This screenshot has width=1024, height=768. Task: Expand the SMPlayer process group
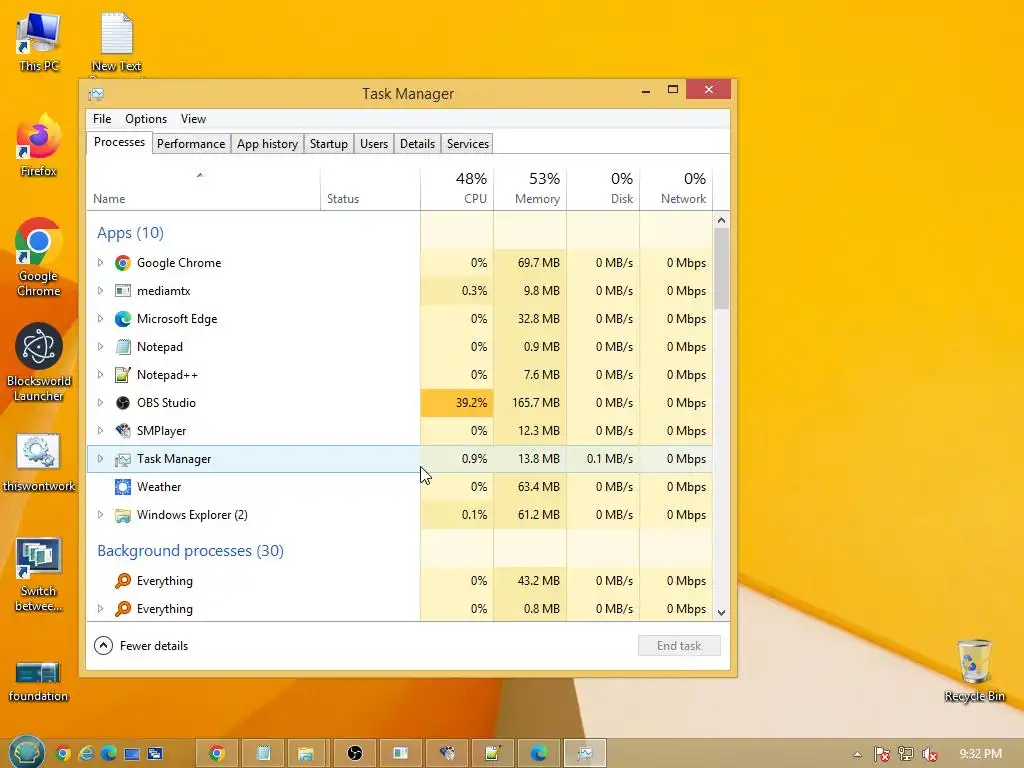pos(100,431)
